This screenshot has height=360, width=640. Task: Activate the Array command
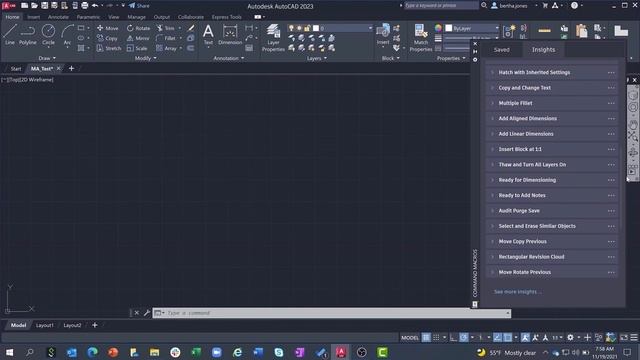166,48
